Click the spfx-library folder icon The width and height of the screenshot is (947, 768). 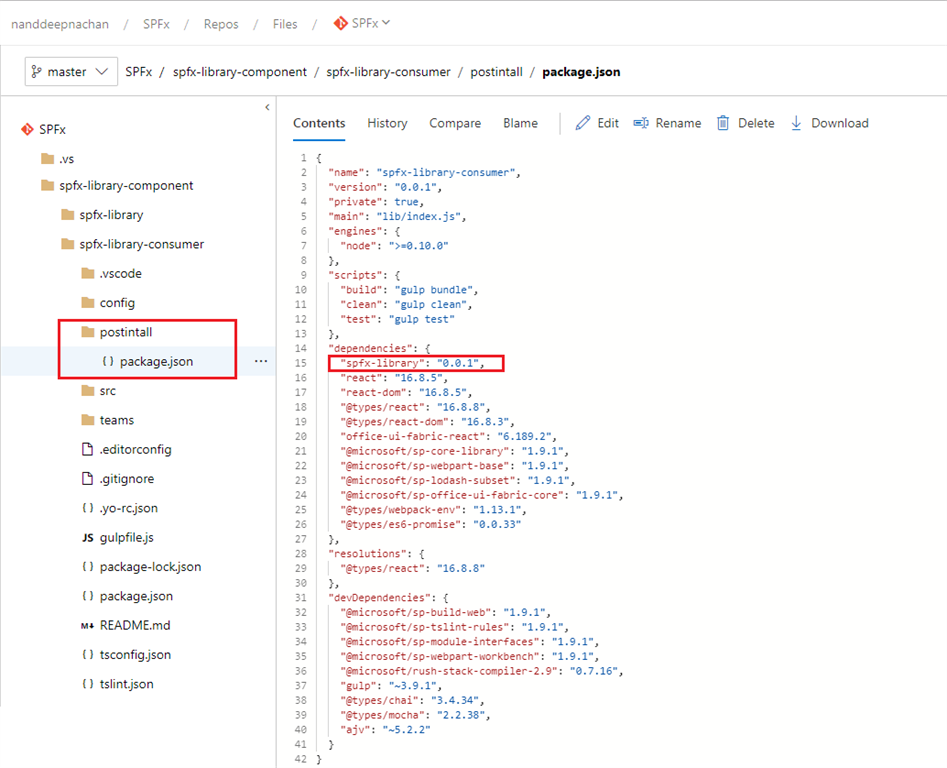68,214
